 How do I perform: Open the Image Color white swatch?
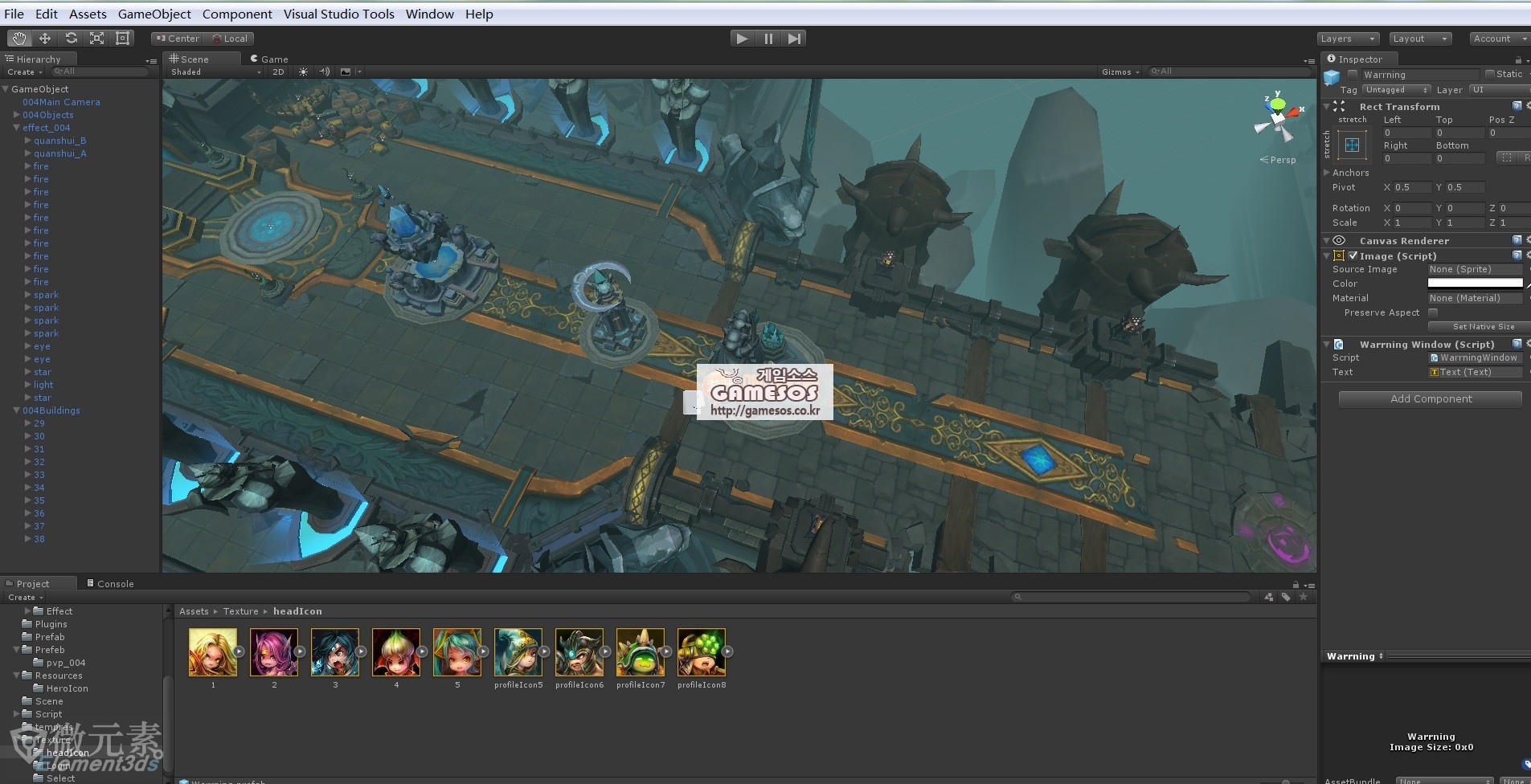1475,284
